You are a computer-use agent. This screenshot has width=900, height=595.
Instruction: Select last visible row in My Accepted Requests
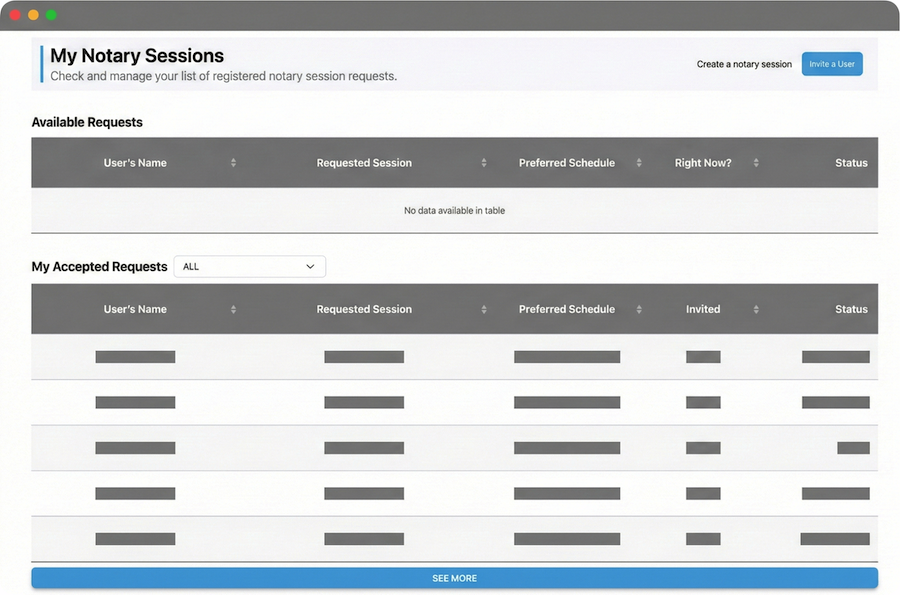click(x=454, y=539)
